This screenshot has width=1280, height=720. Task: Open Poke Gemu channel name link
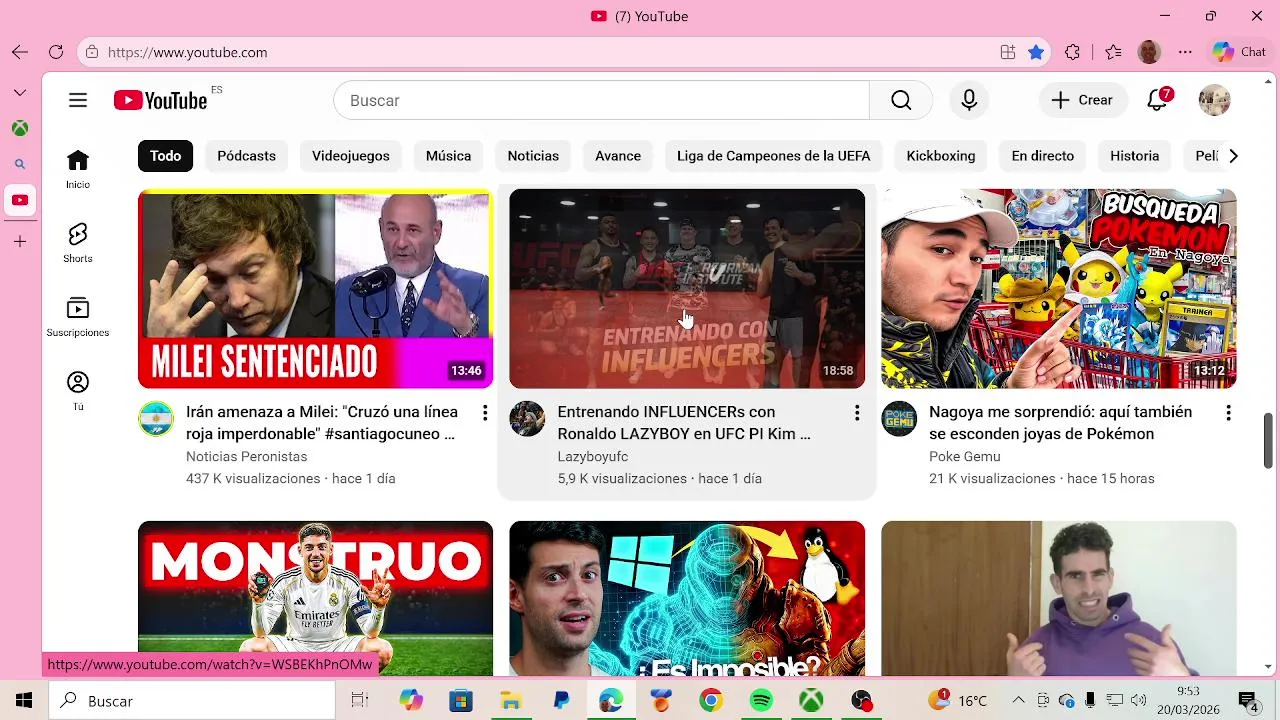965,457
